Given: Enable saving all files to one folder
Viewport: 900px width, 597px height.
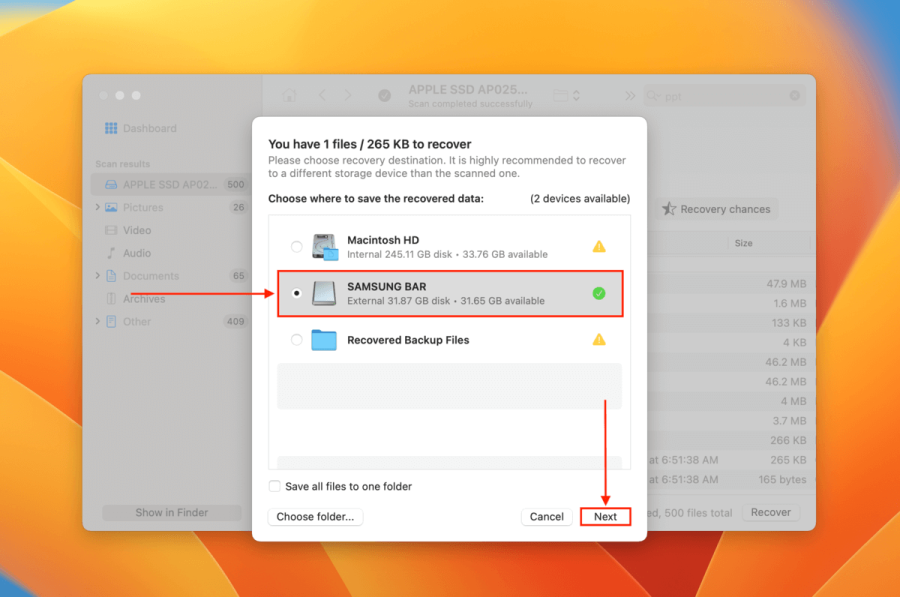Looking at the screenshot, I should [274, 486].
